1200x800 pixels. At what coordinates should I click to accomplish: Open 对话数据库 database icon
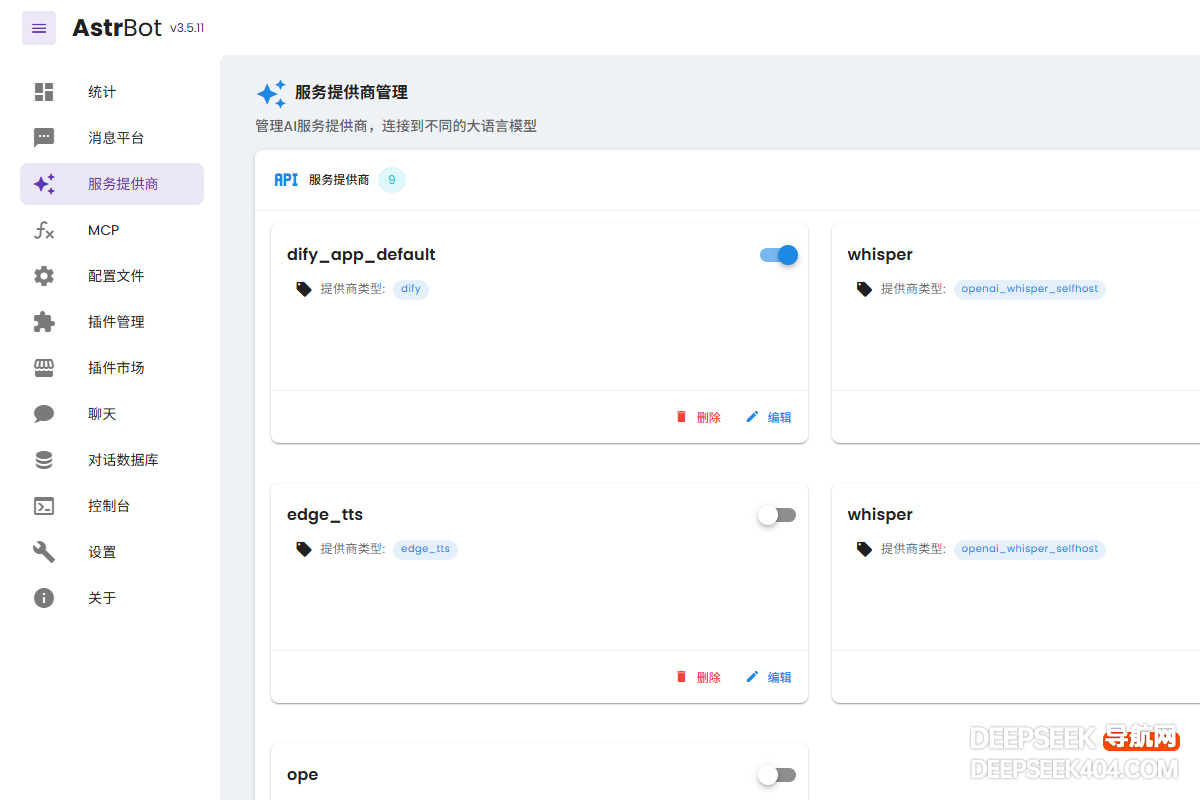[x=44, y=460]
